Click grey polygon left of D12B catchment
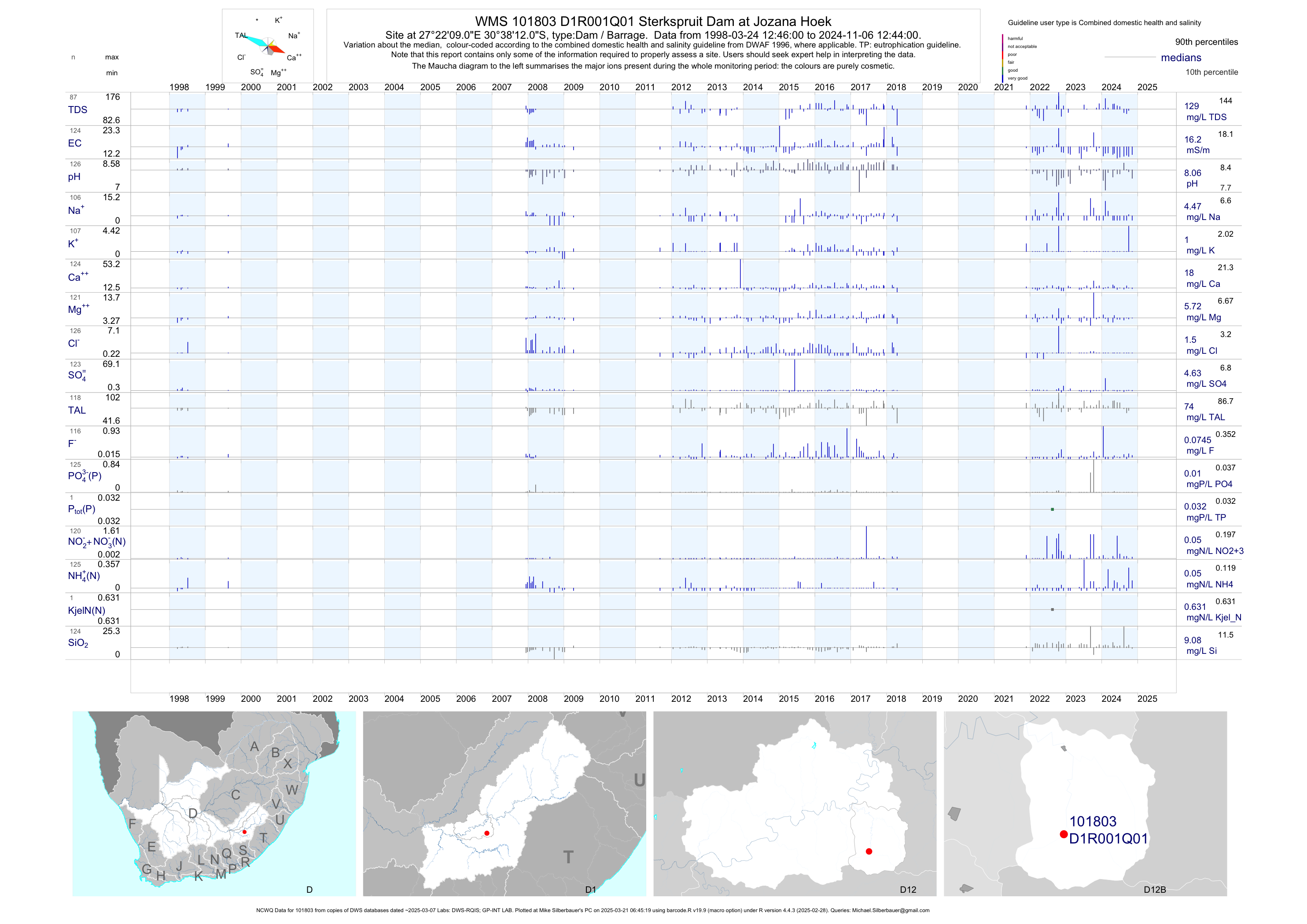 tap(955, 814)
